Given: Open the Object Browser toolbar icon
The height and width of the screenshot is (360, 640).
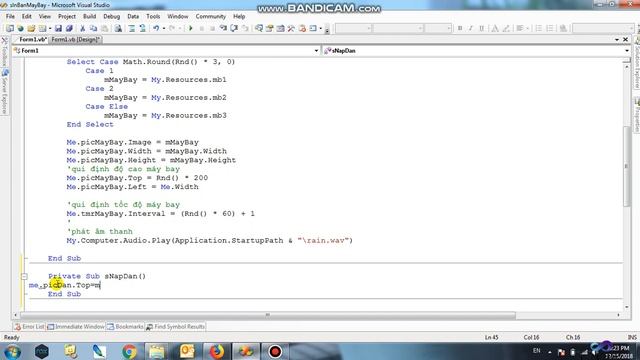Looking at the screenshot, I should coord(280,28).
